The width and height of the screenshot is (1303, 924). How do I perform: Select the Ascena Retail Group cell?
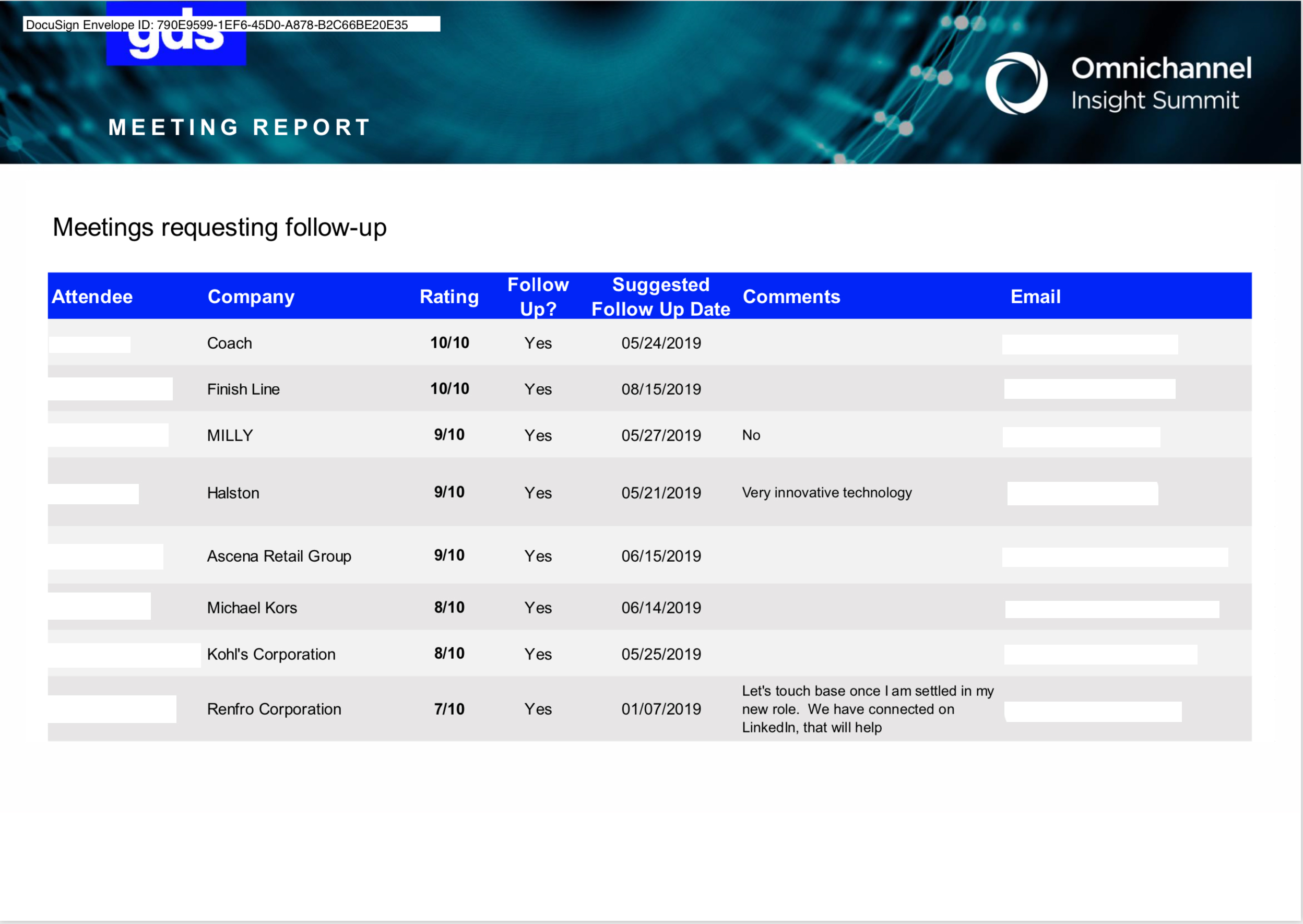point(279,556)
